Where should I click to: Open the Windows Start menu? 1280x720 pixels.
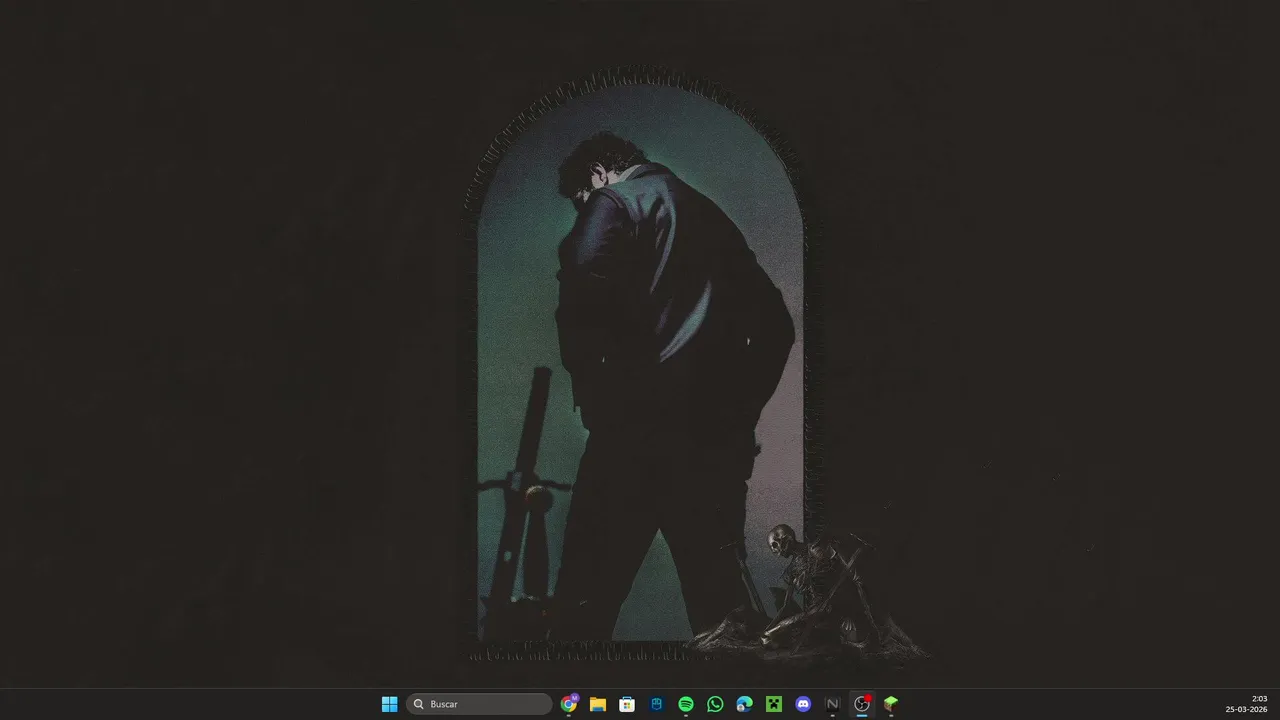(x=389, y=704)
